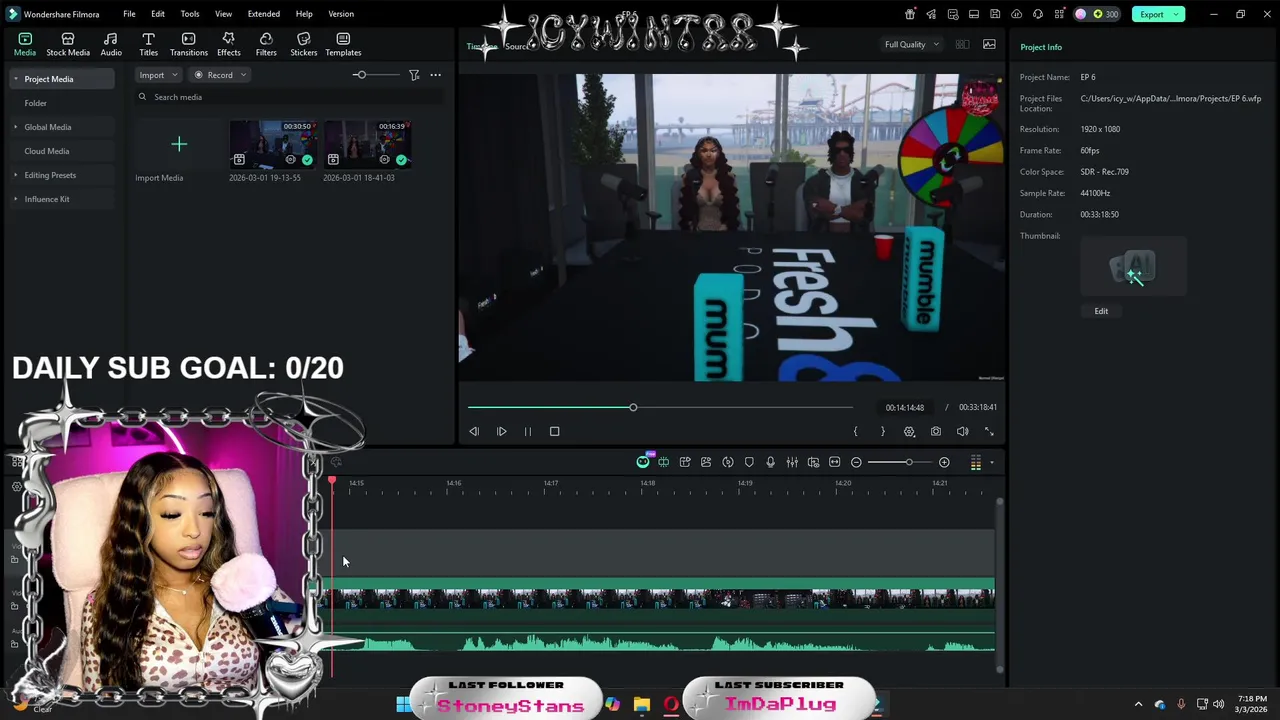Open the Titles tab

pos(148,44)
